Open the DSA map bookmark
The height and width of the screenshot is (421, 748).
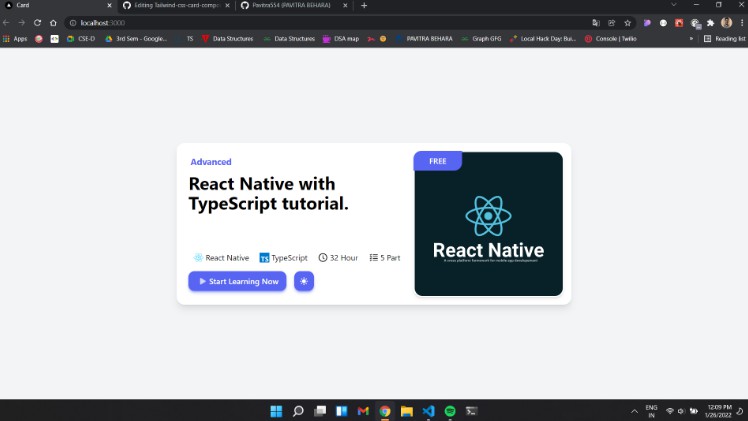click(x=341, y=39)
